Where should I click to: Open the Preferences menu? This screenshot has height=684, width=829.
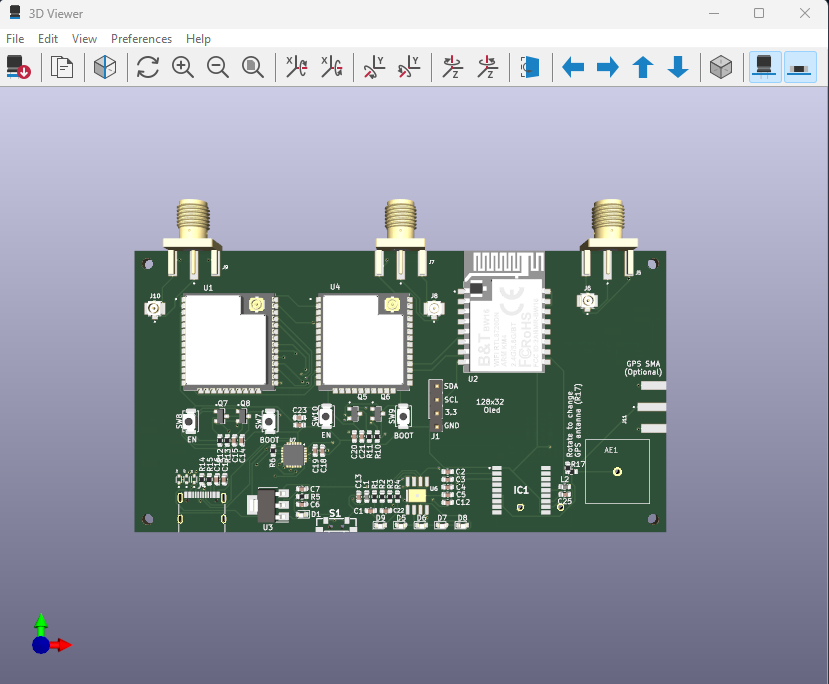point(141,39)
